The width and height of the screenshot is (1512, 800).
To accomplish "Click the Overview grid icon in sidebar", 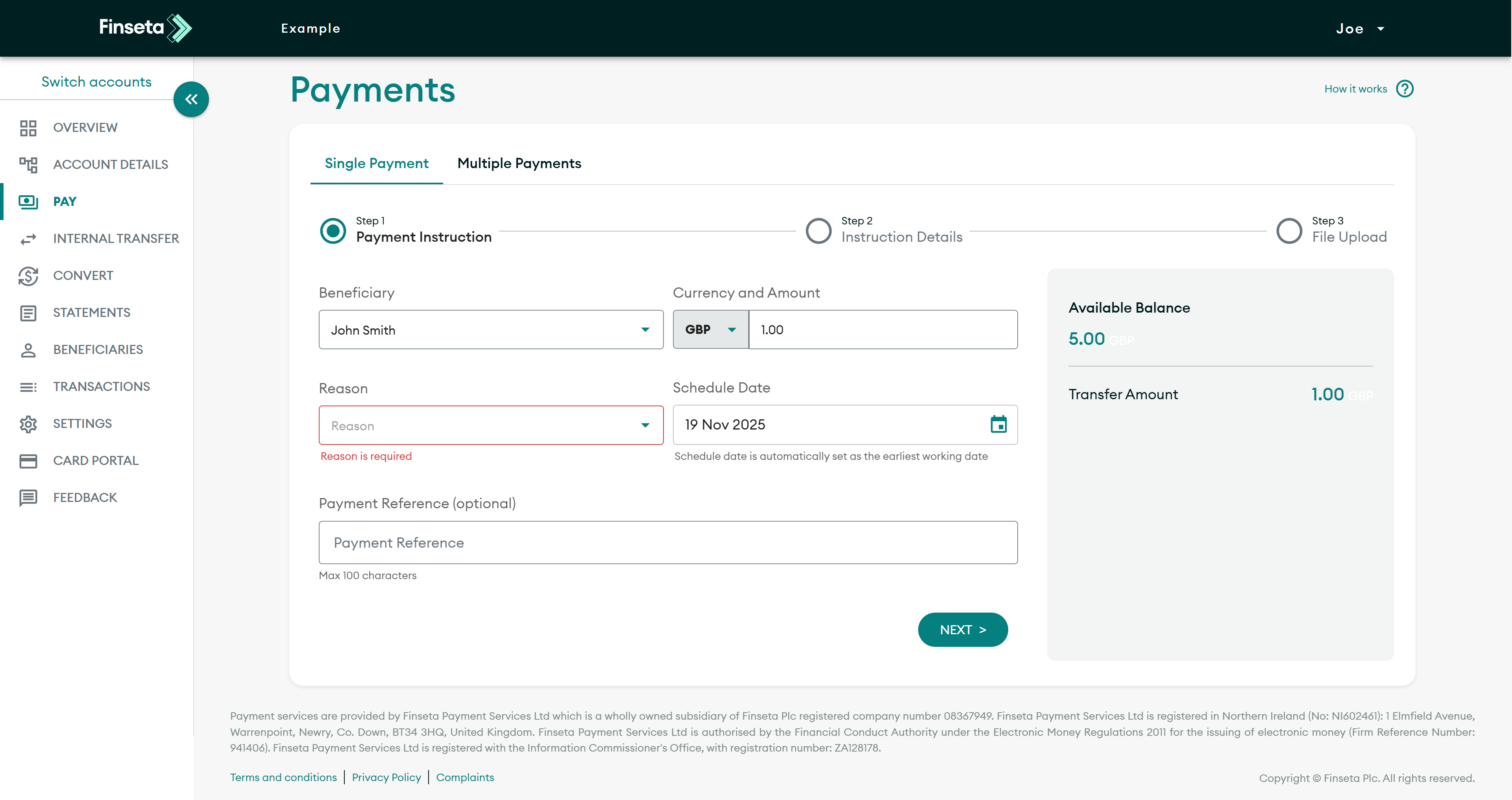I will [28, 128].
